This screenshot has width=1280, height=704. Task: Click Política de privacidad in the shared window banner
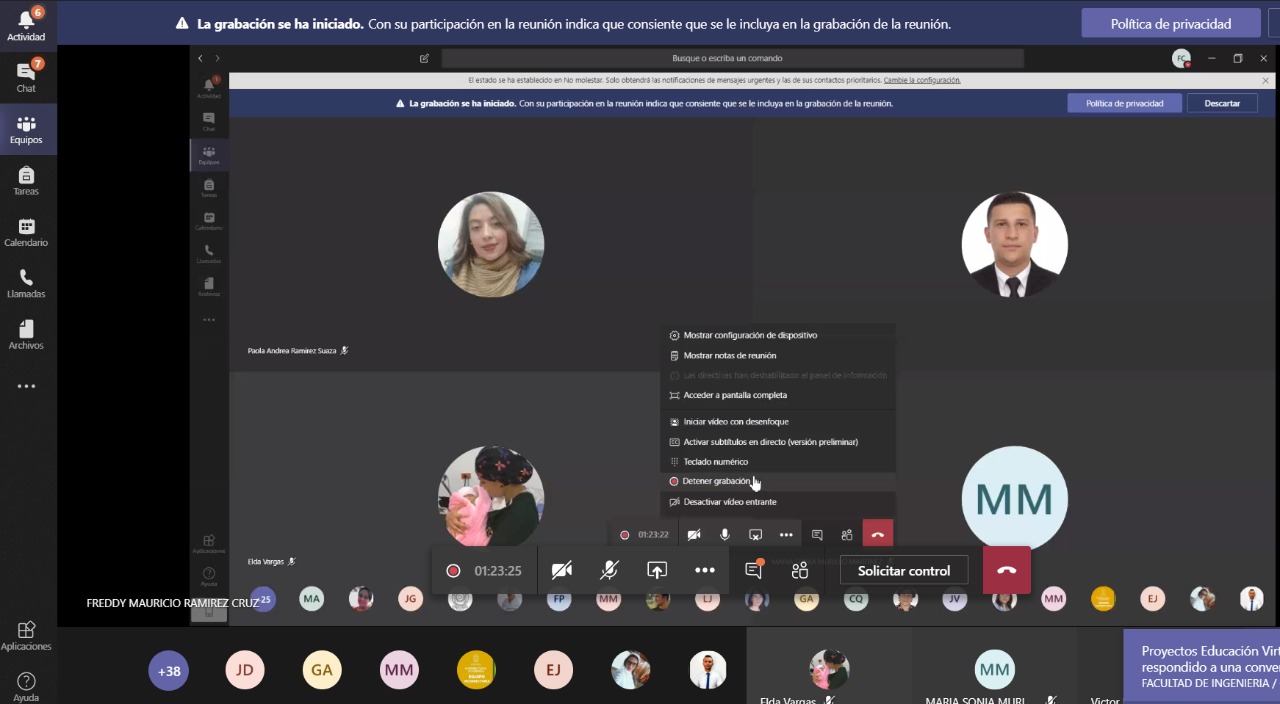(x=1125, y=103)
